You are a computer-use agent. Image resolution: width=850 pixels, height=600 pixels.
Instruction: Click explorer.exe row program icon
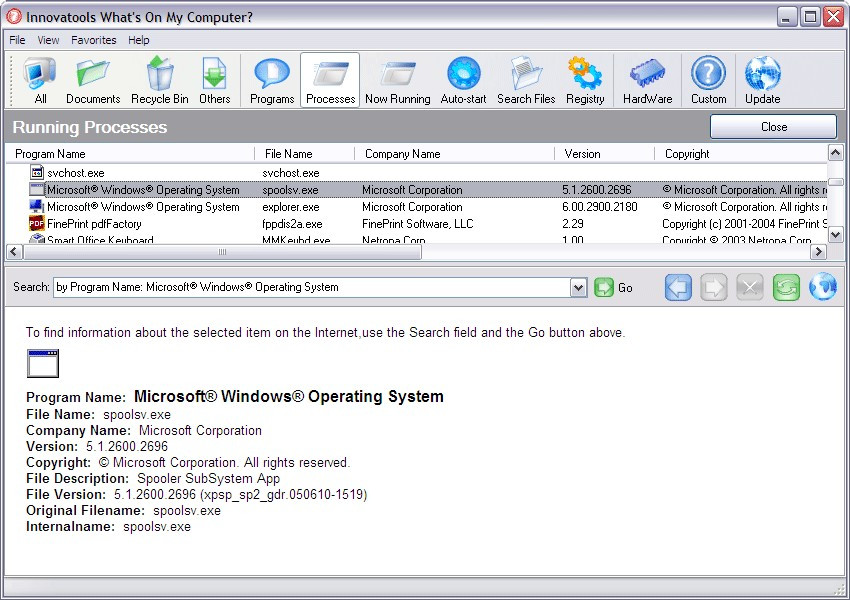pos(36,207)
